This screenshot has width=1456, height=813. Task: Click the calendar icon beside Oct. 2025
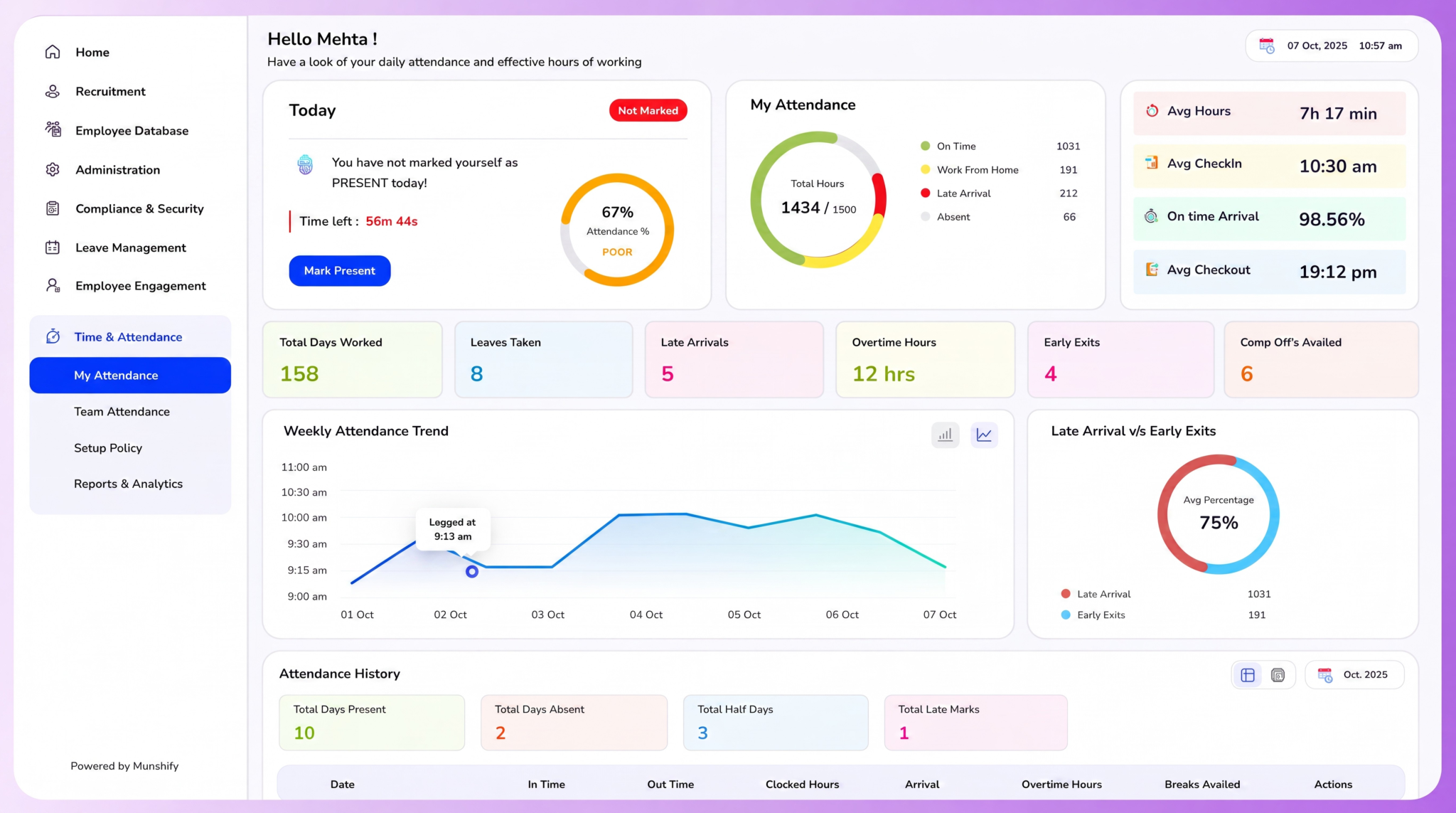[1325, 675]
